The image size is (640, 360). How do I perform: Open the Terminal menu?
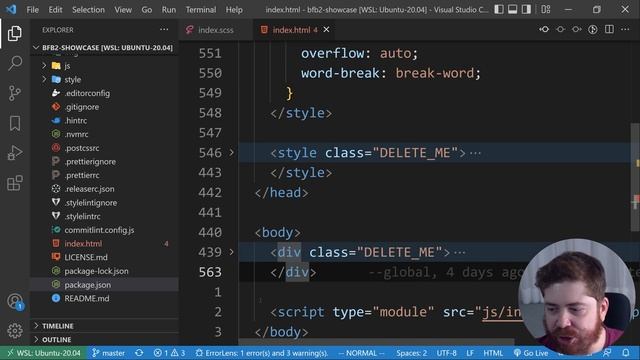pyautogui.click(x=201, y=10)
